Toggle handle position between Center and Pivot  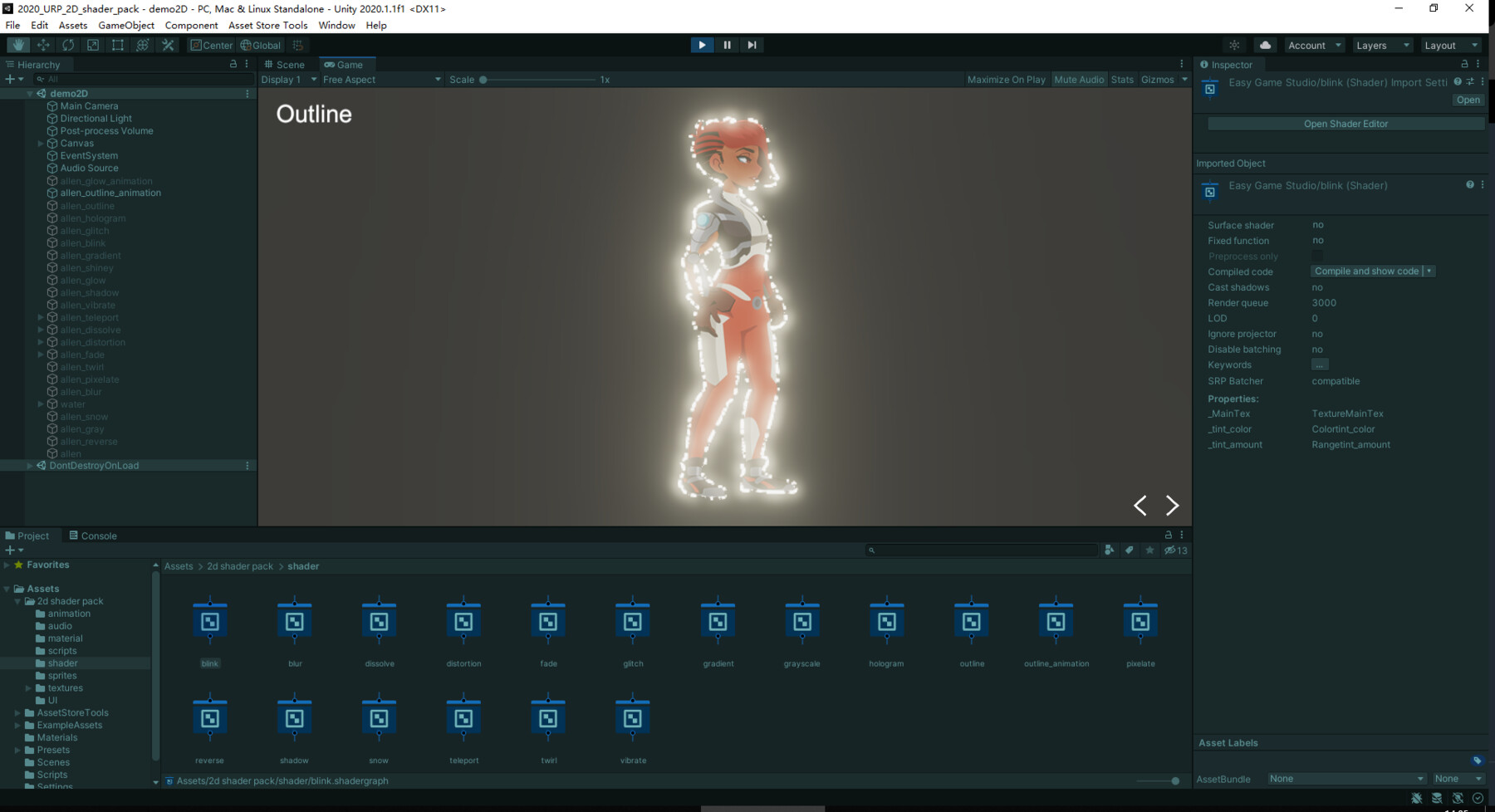pos(213,45)
